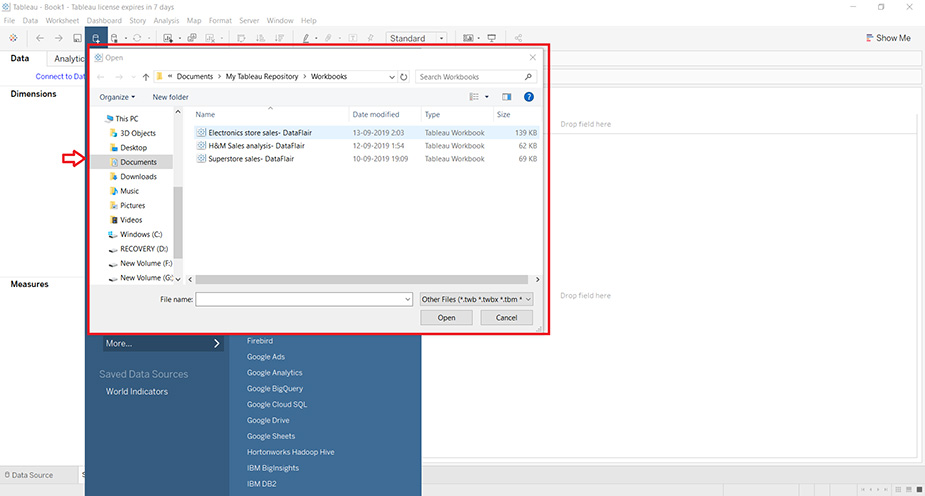Click the New Worksheet toolbar icon
This screenshot has height=496, width=925.
tap(168, 38)
